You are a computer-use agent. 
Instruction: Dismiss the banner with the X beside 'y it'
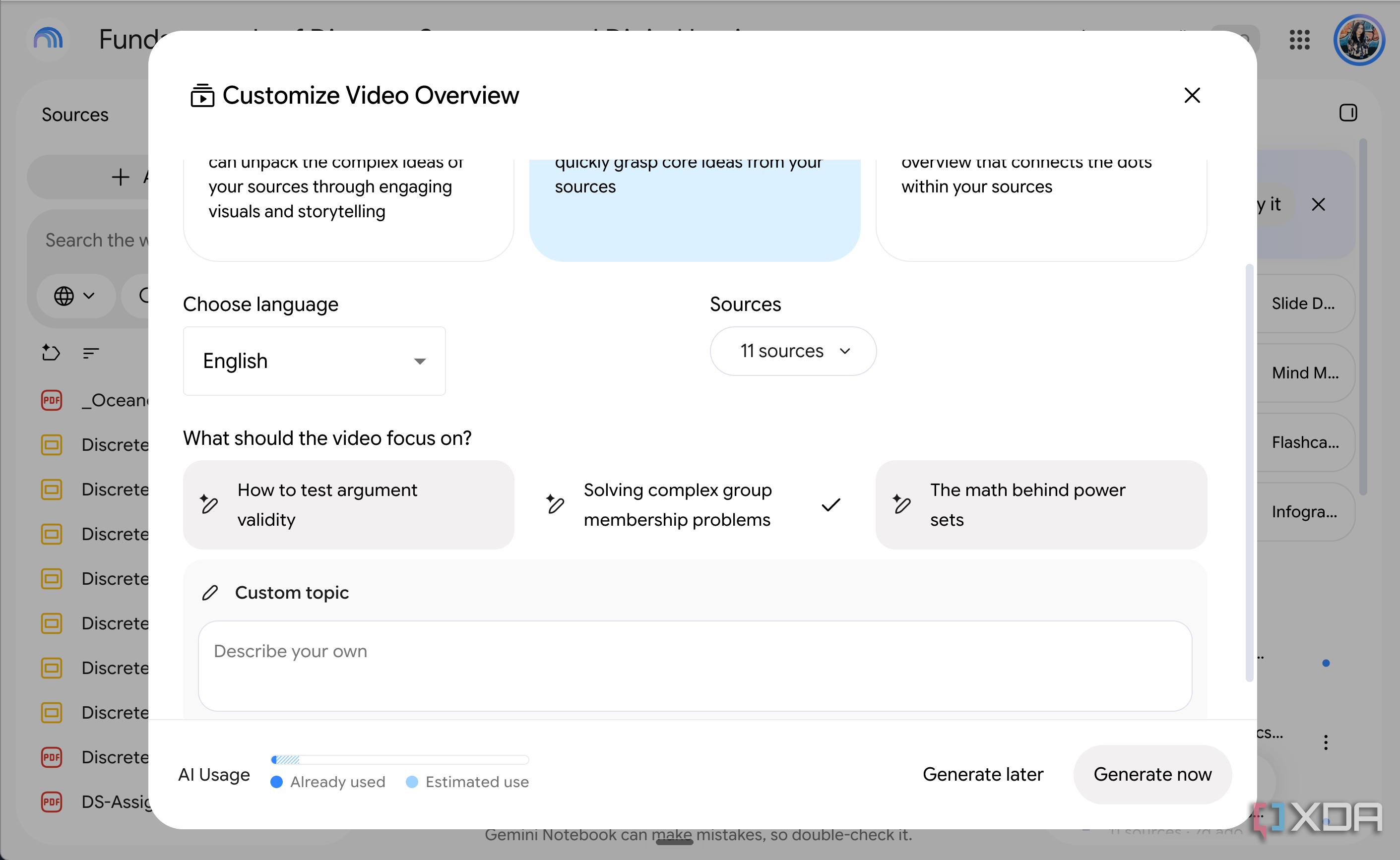pos(1318,204)
